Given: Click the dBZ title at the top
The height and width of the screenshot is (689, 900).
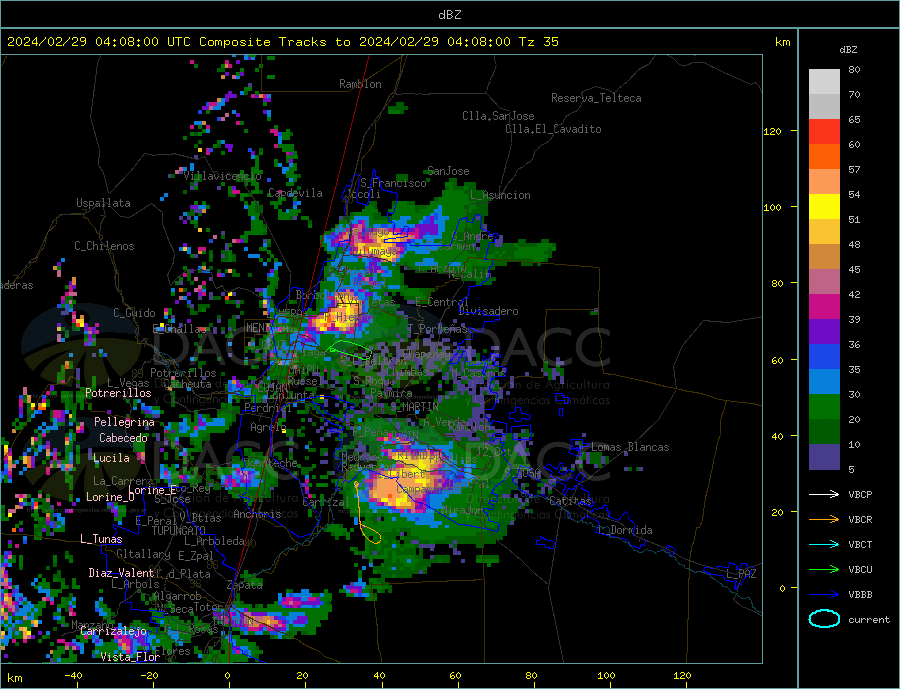Looking at the screenshot, I should [x=449, y=15].
